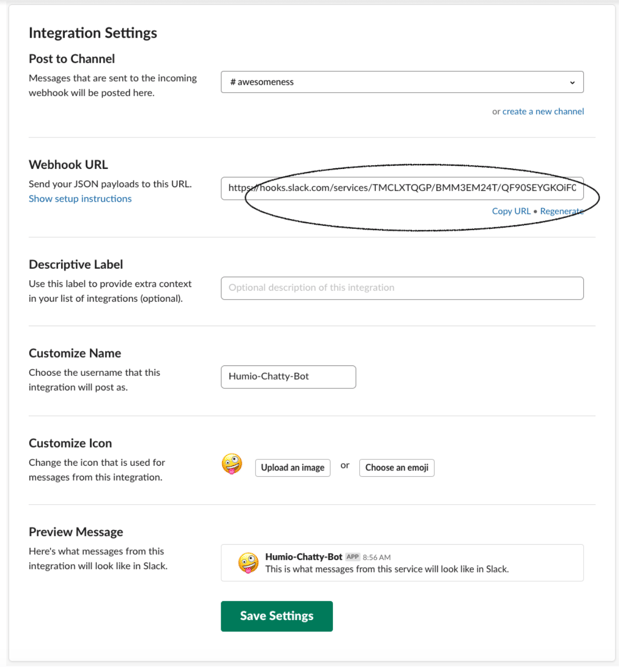This screenshot has height=667, width=619.
Task: Copy URL of the webhook
Action: coord(511,212)
